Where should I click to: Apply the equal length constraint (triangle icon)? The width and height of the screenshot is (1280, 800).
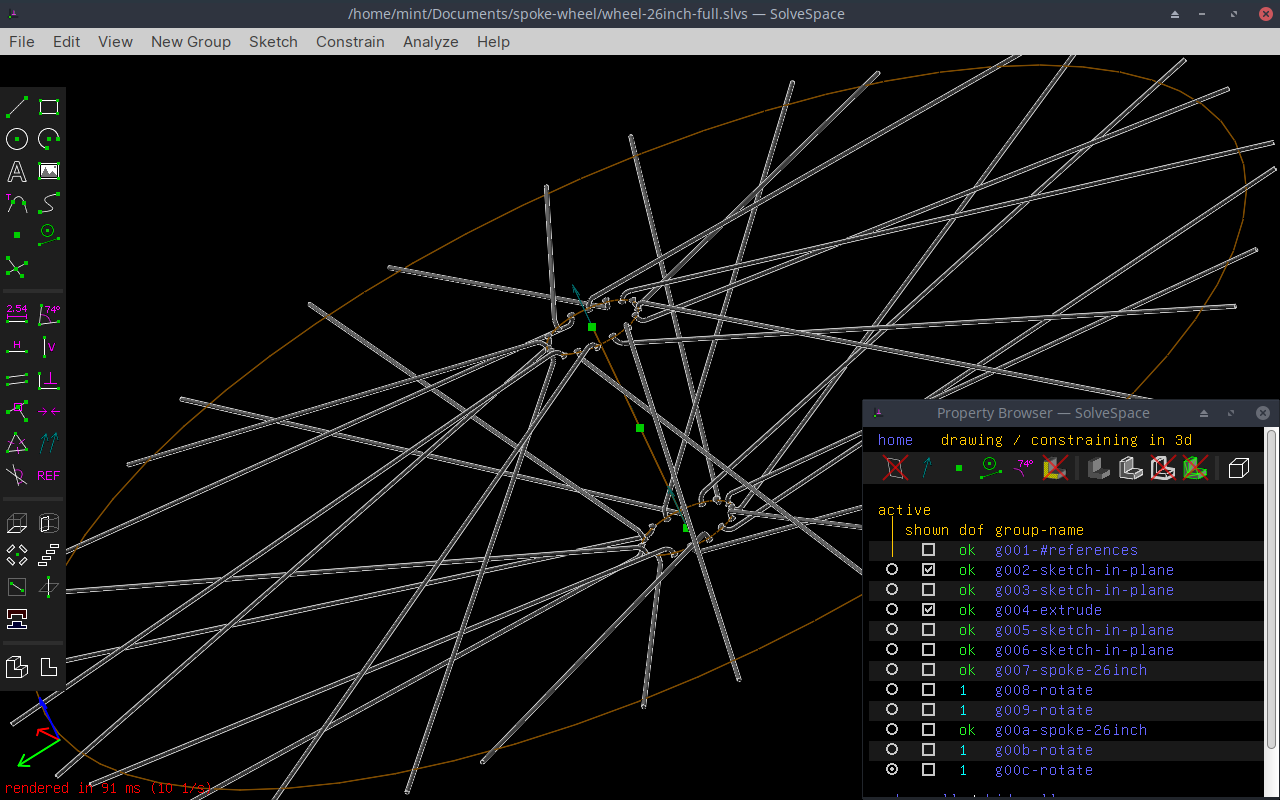tap(17, 443)
